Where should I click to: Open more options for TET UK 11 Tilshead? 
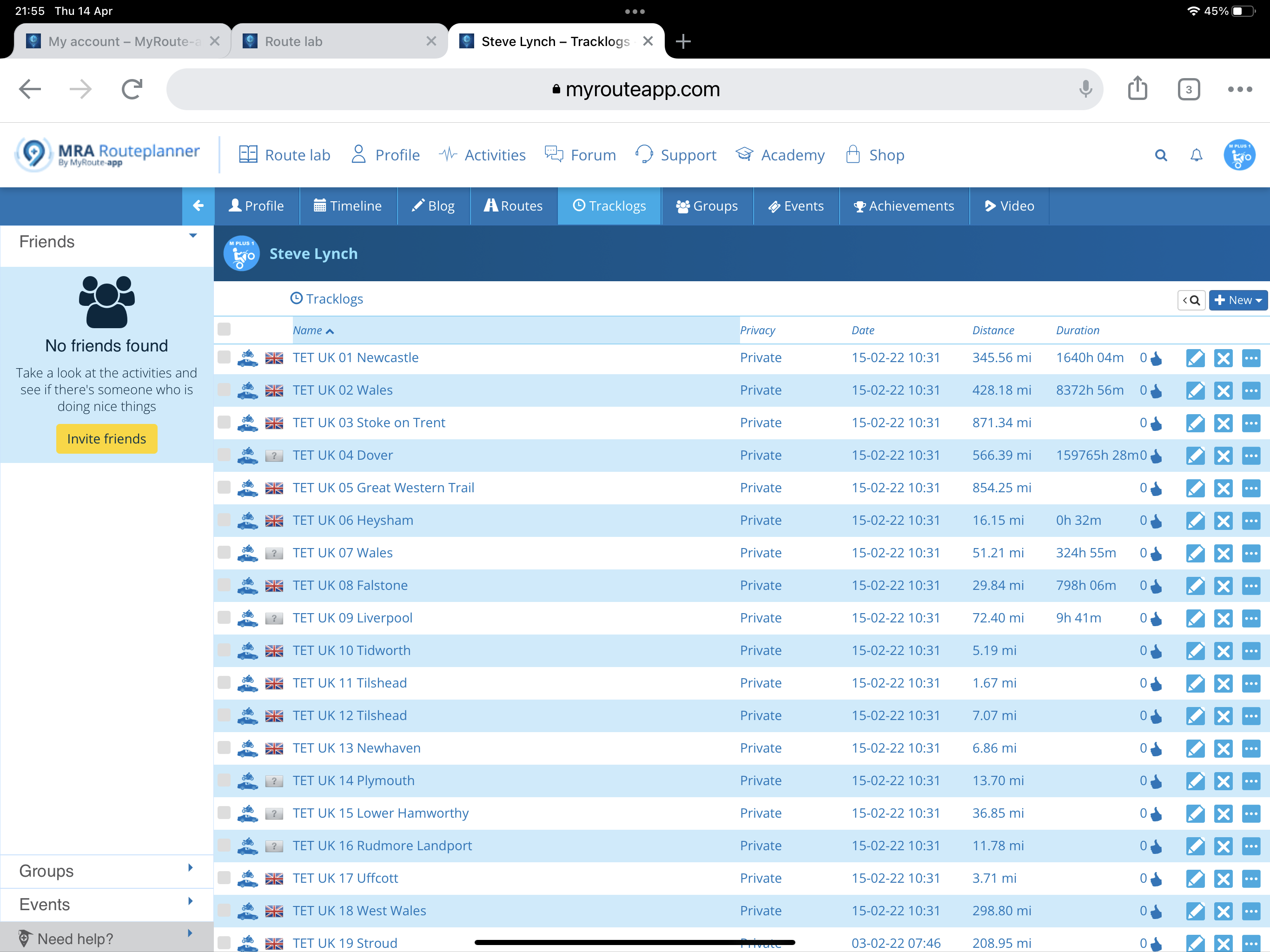click(x=1251, y=684)
